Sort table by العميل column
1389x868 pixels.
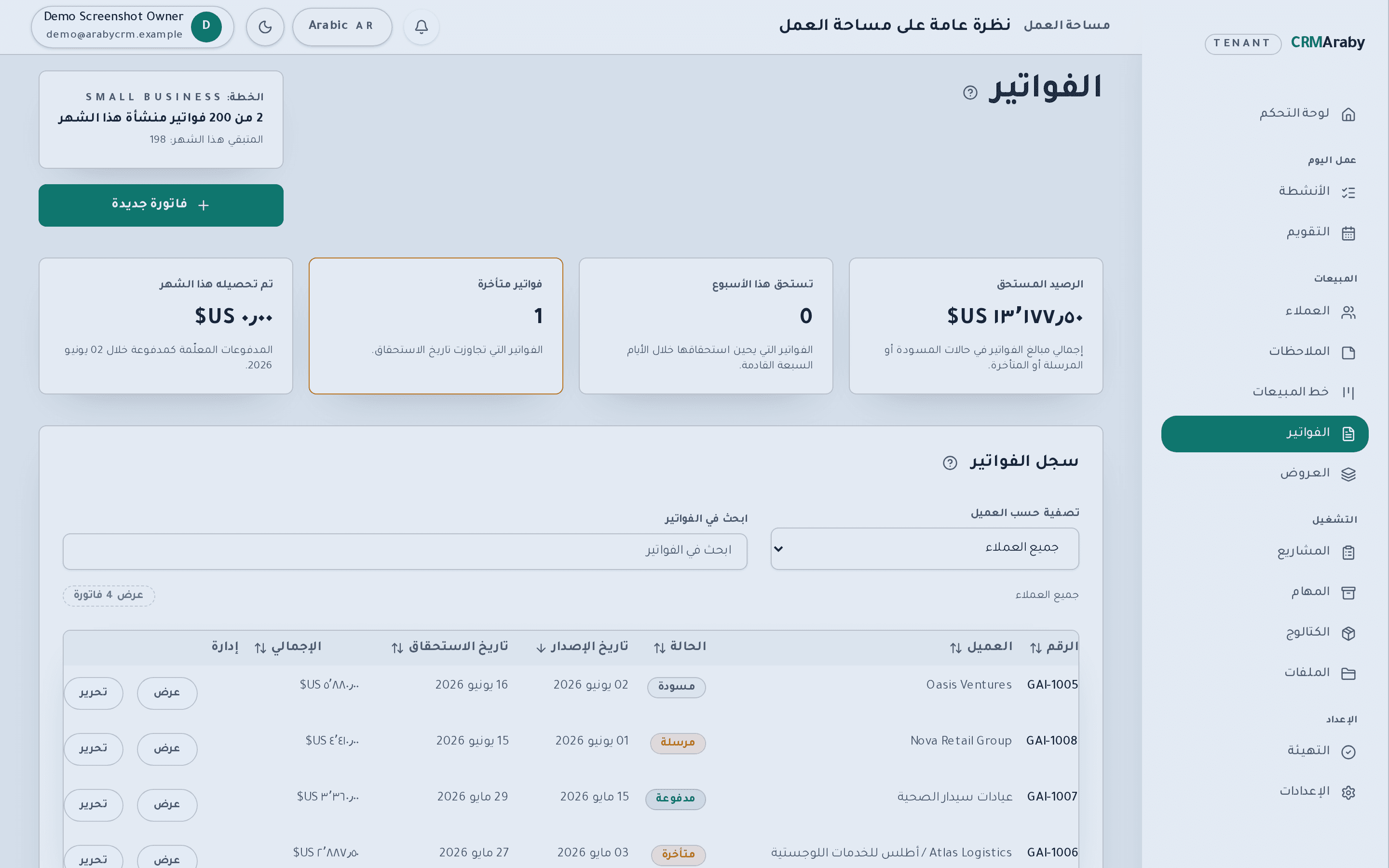[981, 647]
